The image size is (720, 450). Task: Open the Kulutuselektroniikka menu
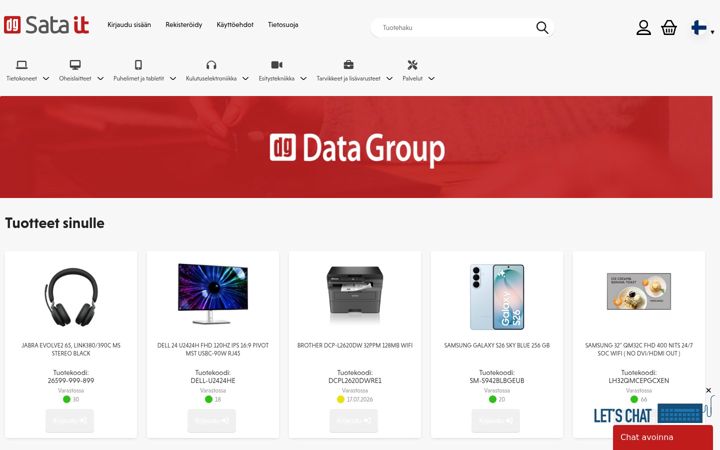pyautogui.click(x=211, y=79)
